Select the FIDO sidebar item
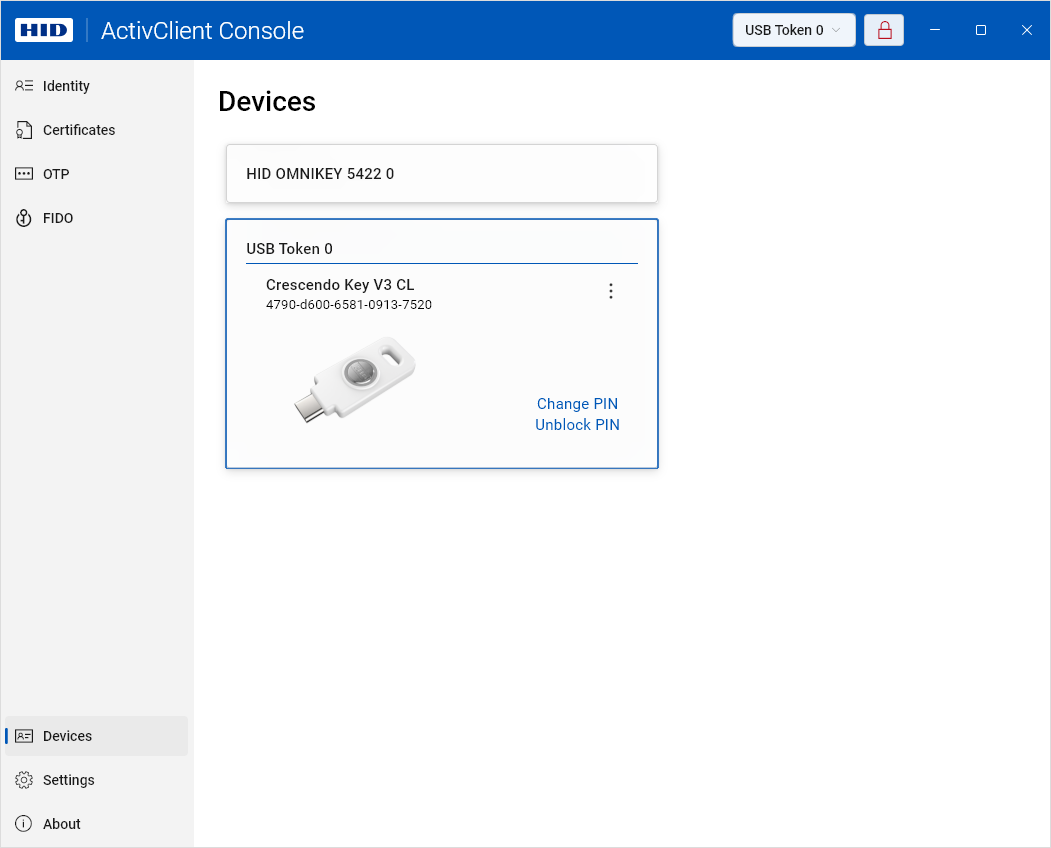 point(58,218)
